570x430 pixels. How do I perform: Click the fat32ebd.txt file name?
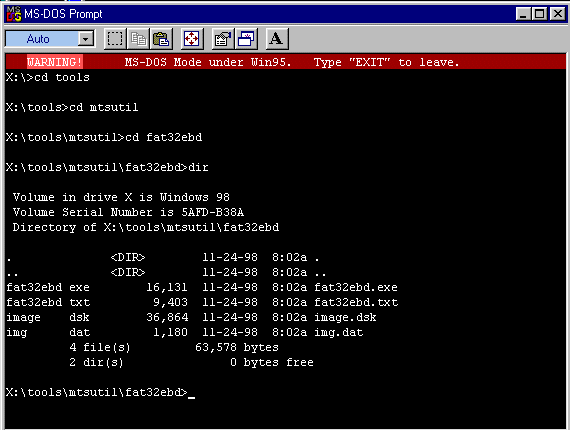356,302
